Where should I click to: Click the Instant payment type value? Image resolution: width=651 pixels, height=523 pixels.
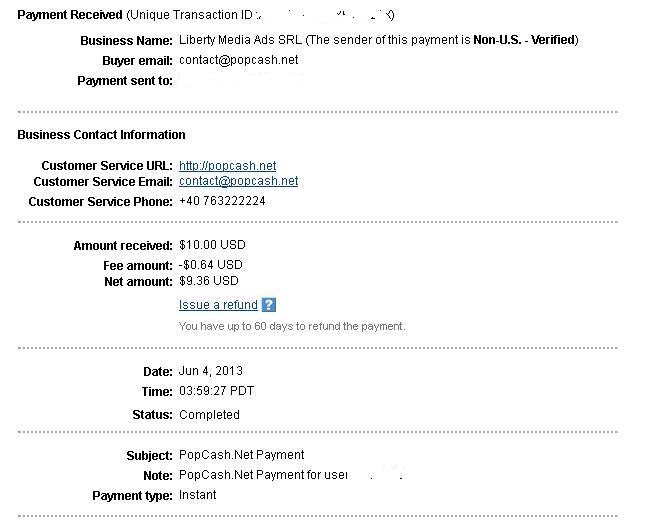[x=198, y=495]
